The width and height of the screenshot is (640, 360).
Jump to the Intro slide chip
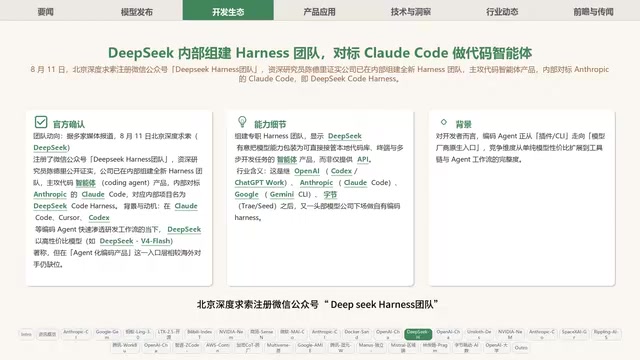point(26,334)
